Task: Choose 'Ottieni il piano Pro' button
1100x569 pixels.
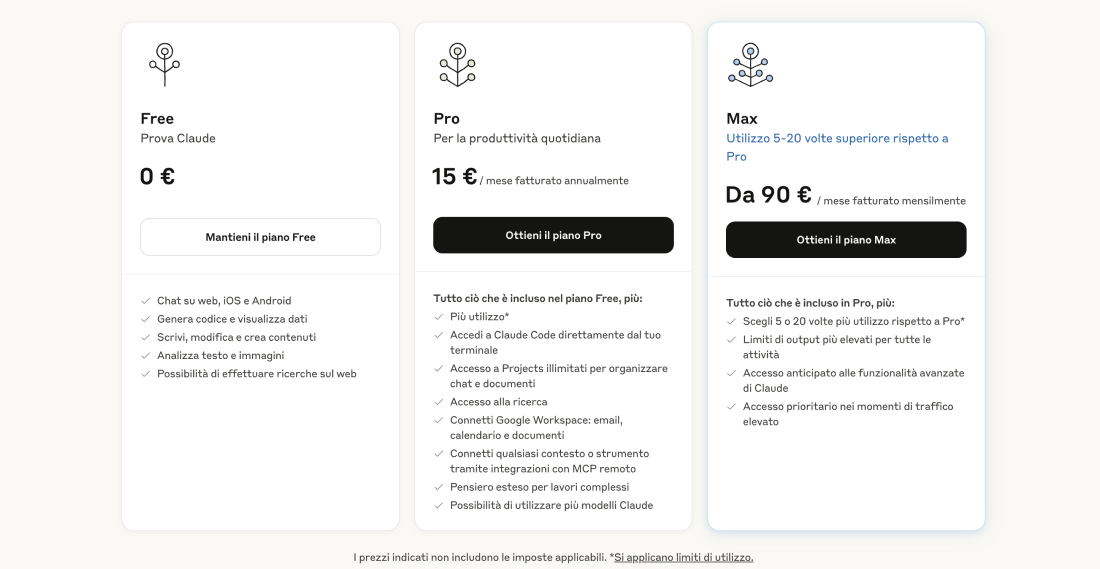Action: [553, 235]
